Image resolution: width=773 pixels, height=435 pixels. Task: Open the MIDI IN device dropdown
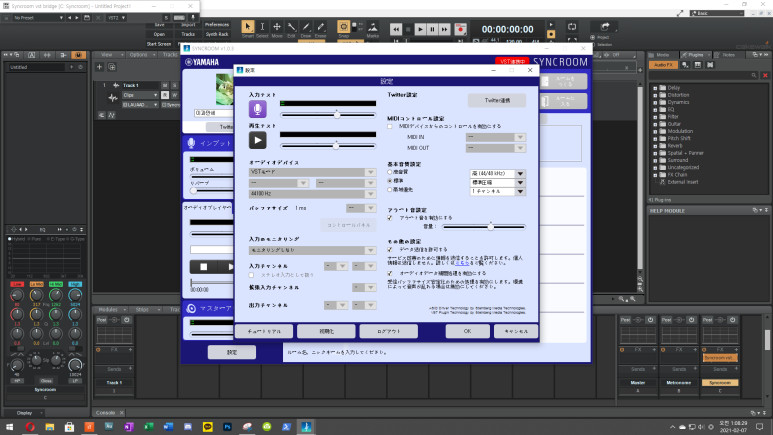pos(495,137)
